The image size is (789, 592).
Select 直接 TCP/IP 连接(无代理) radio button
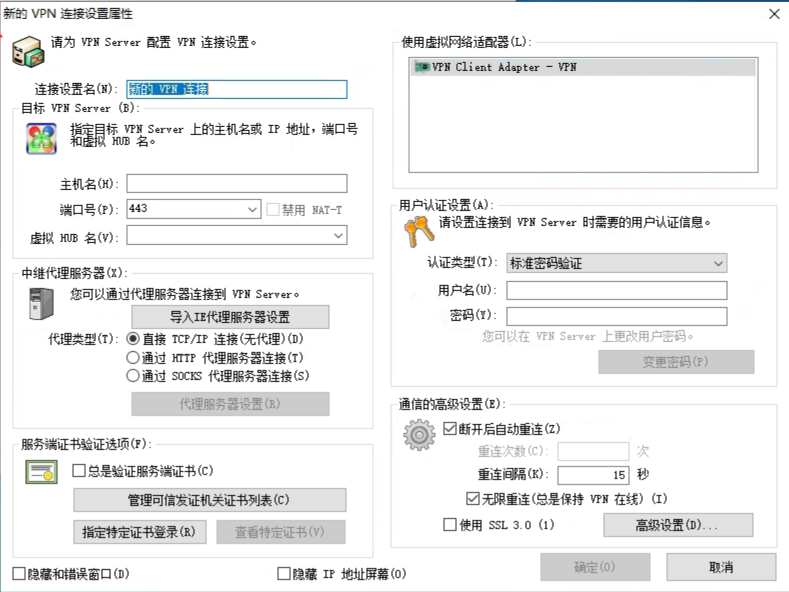[x=133, y=339]
